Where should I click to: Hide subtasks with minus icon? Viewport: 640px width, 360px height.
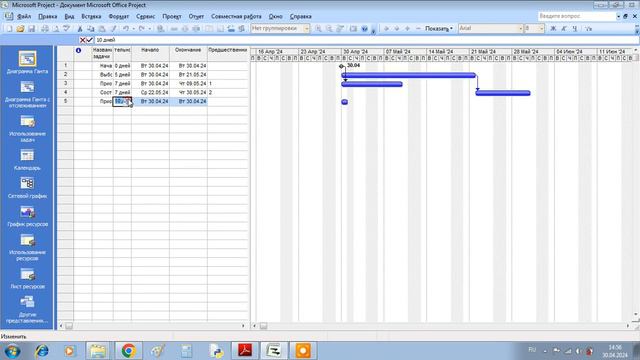(x=418, y=29)
